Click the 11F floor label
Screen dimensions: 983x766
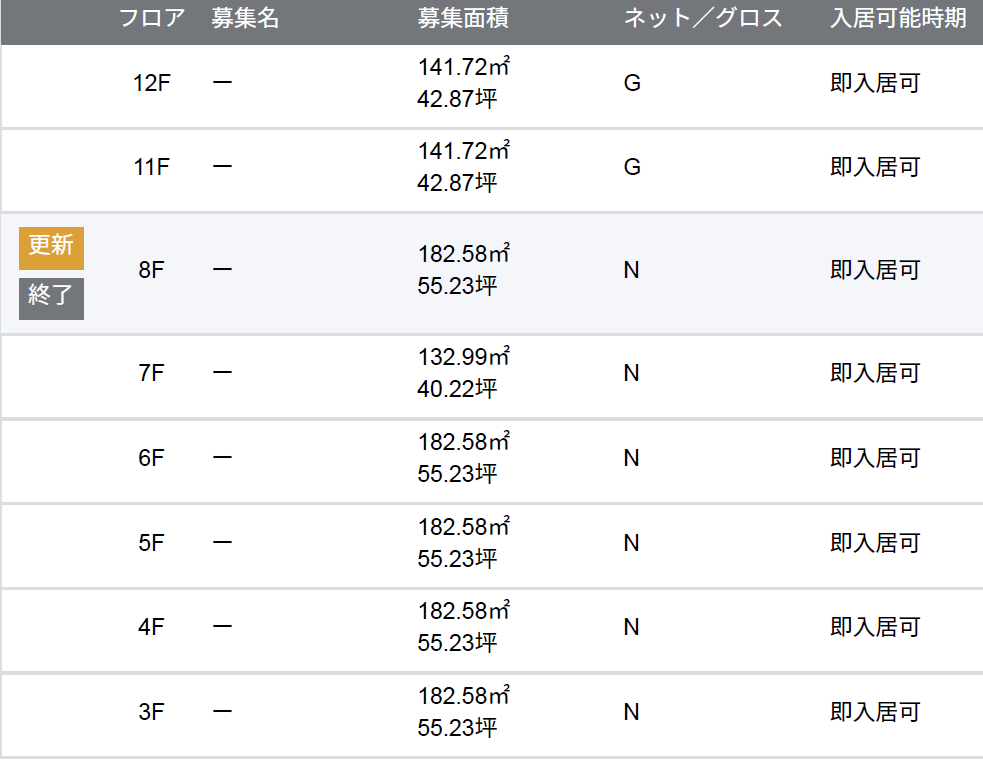[x=152, y=168]
